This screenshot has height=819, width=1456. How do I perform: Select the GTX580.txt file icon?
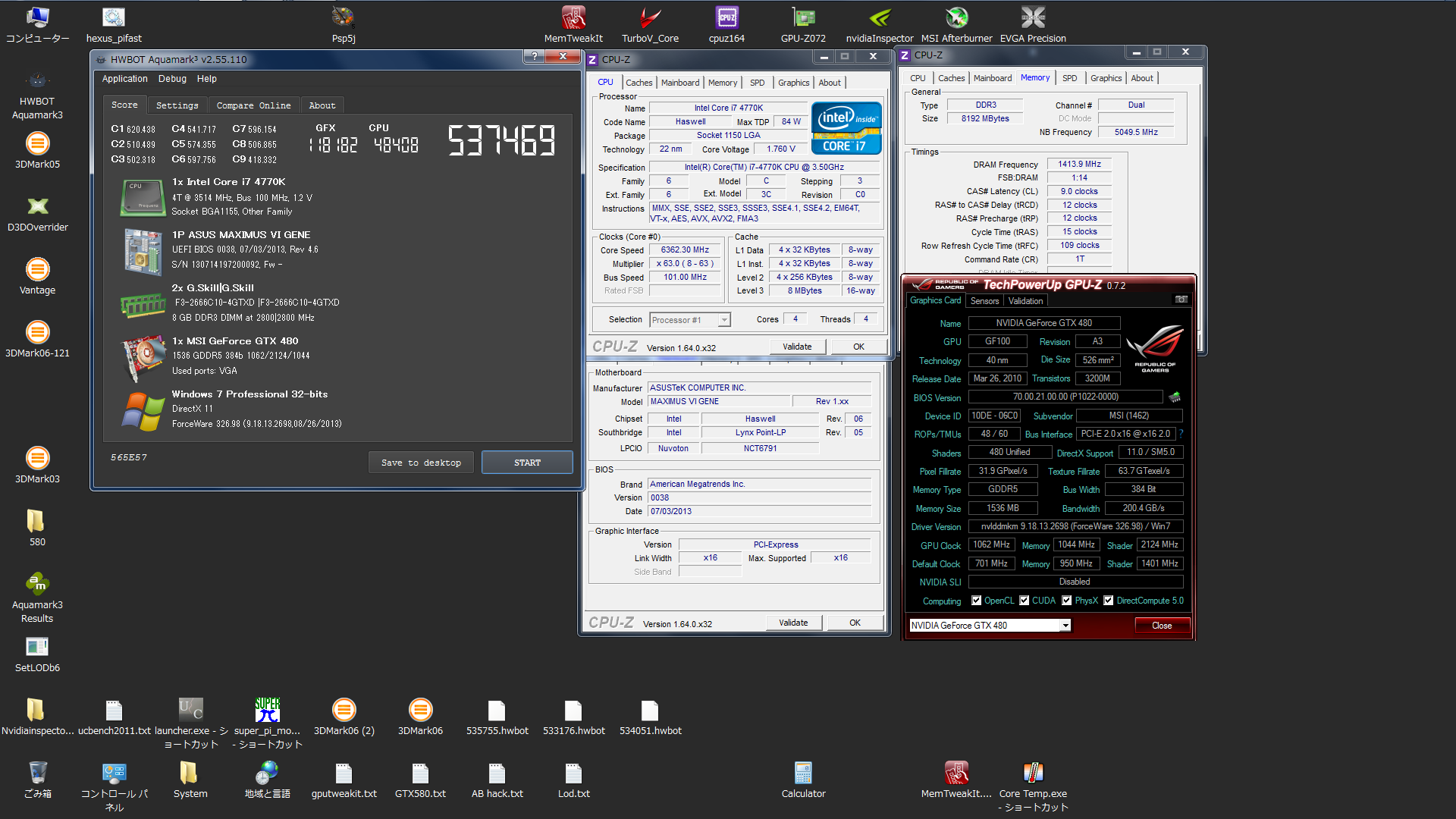click(420, 780)
